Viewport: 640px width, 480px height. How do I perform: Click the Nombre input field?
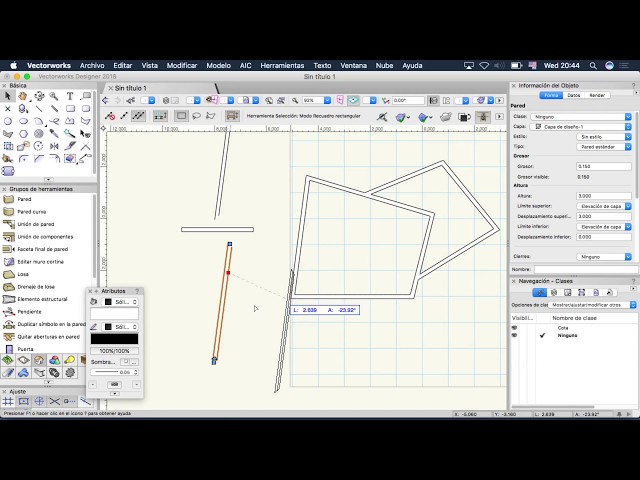585,269
